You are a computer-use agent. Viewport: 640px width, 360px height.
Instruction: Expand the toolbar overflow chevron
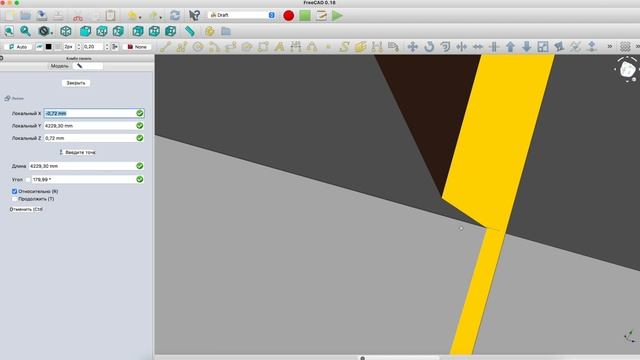pos(609,47)
